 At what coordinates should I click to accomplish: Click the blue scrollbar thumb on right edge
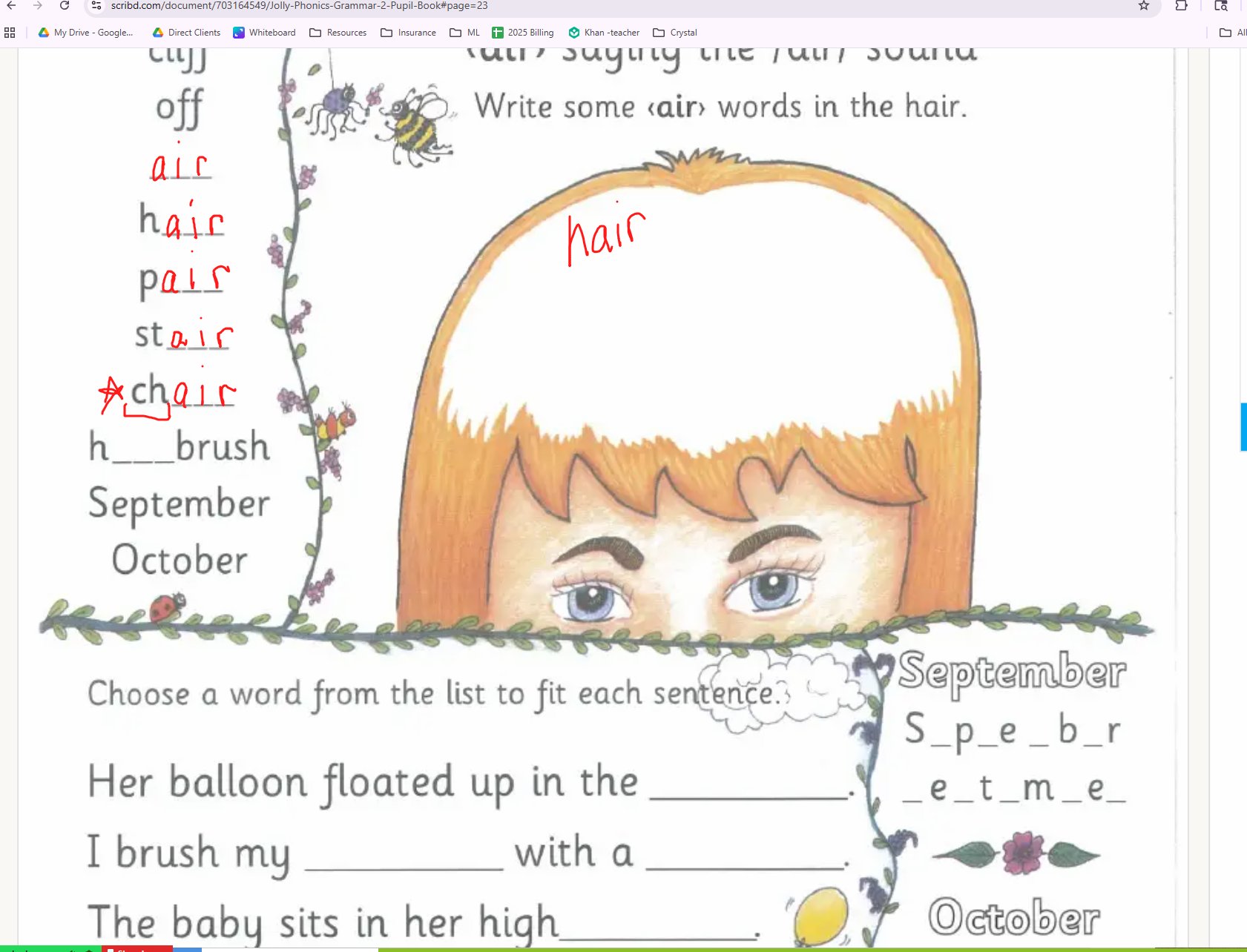(x=1243, y=427)
